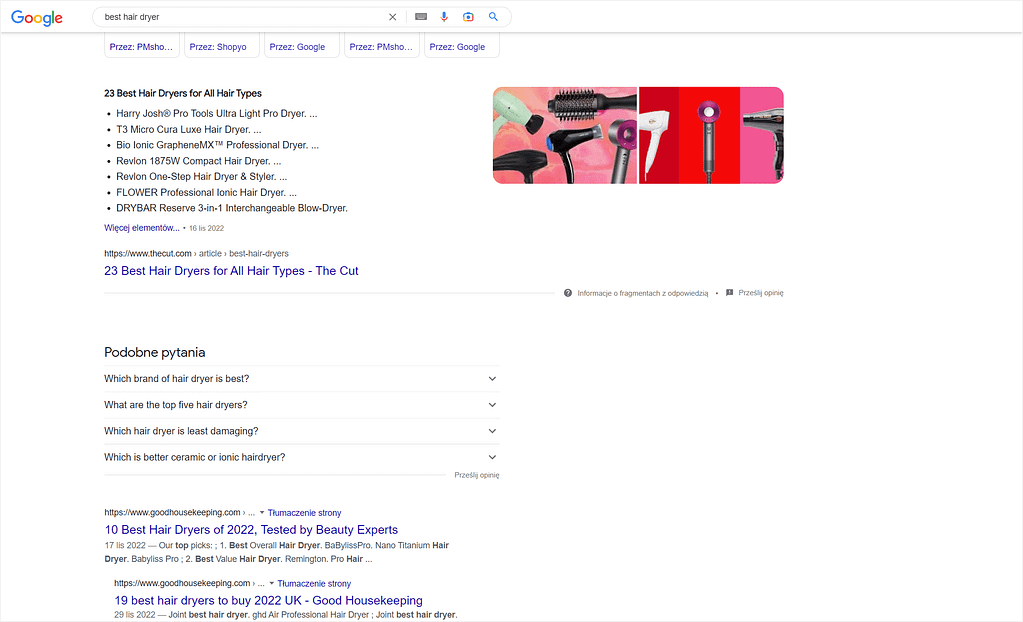Click the magnifying glass search icon

pos(492,16)
